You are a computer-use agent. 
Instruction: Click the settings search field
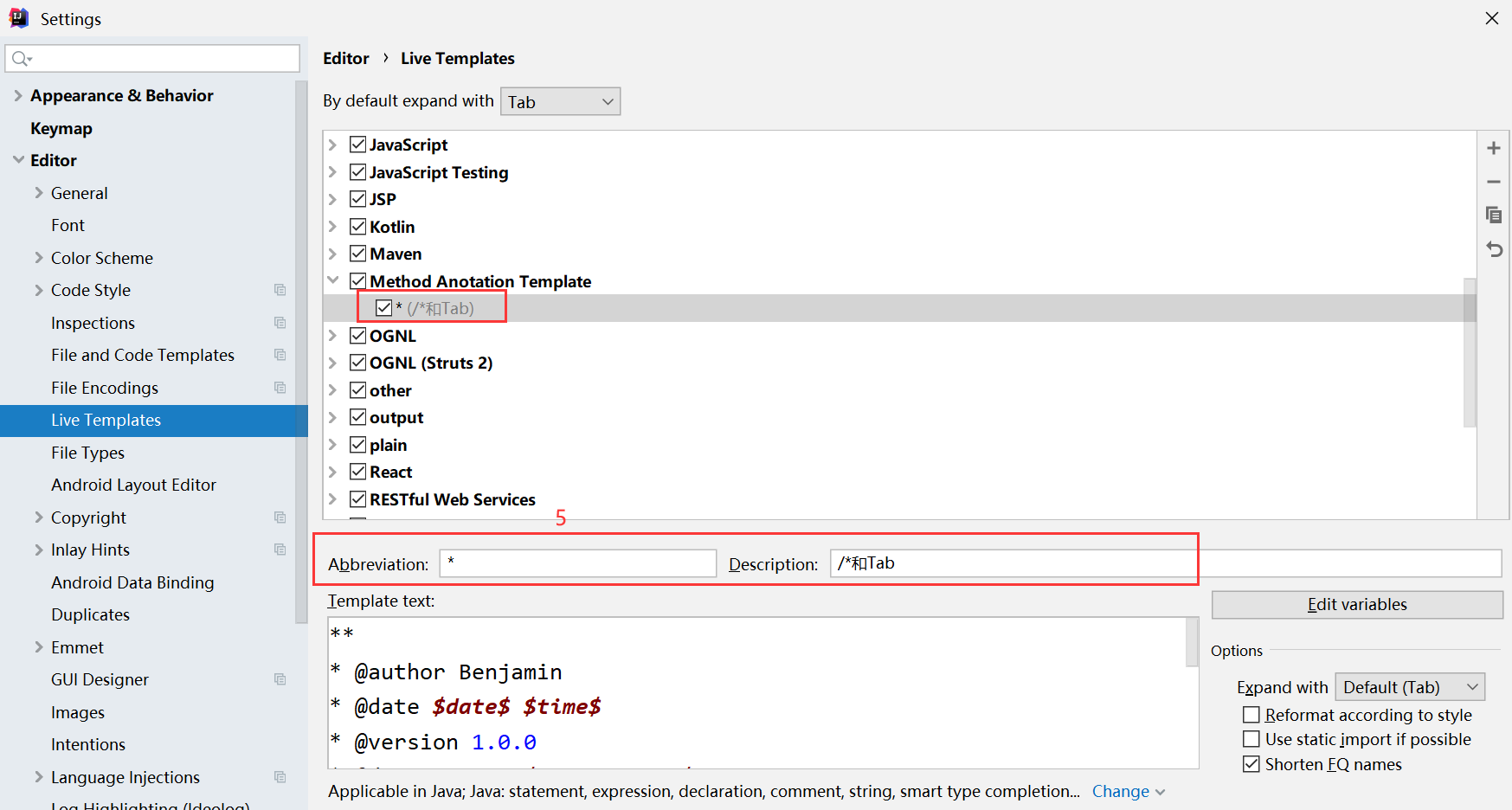coord(152,59)
